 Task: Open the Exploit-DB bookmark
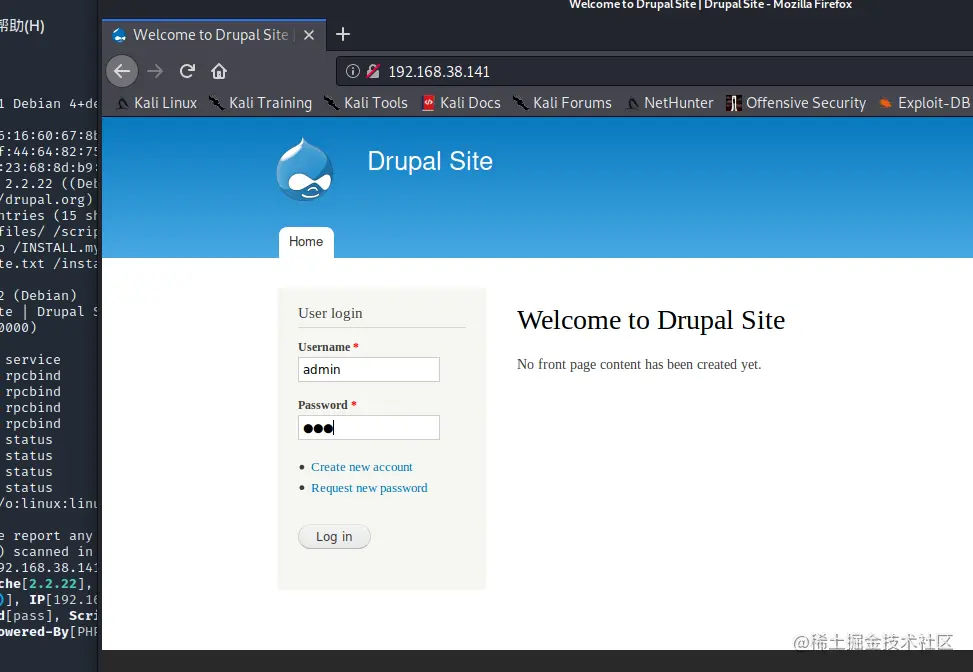tap(924, 103)
